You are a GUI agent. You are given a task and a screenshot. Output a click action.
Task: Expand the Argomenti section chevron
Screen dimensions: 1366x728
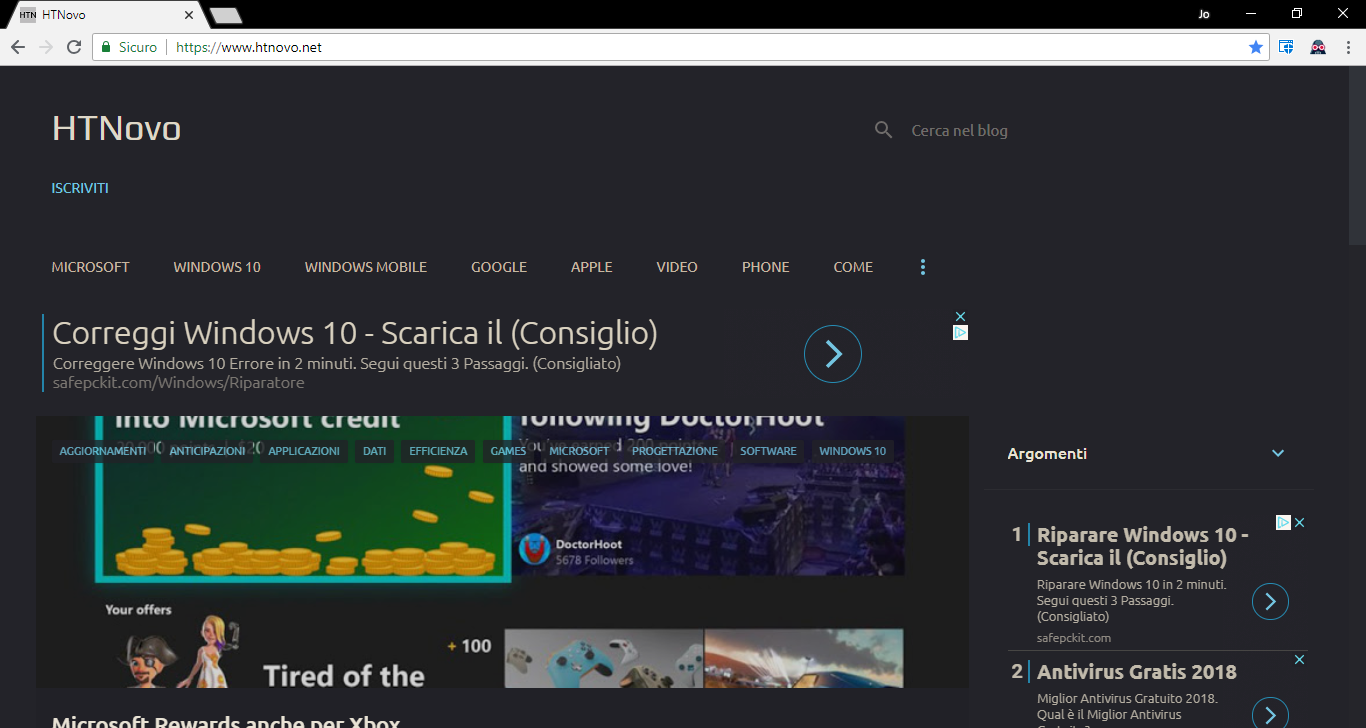1278,454
